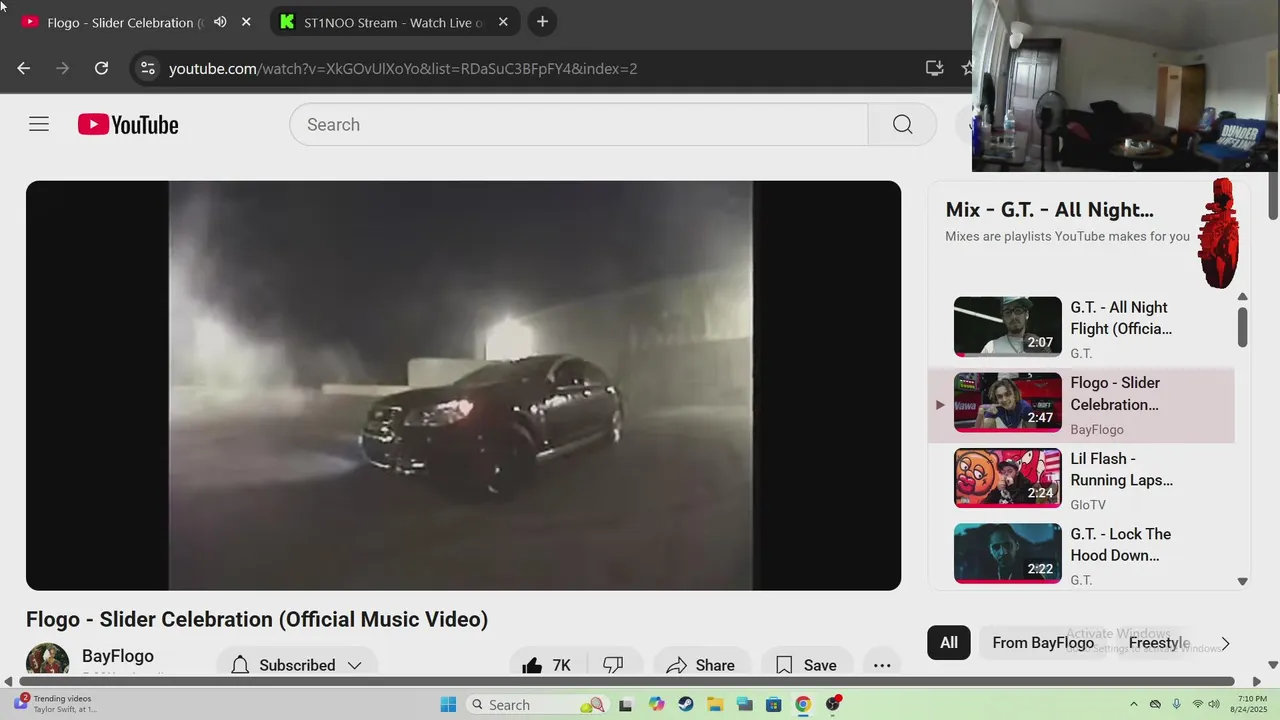Open Copilot from the taskbar
The height and width of the screenshot is (720, 1280).
[656, 704]
